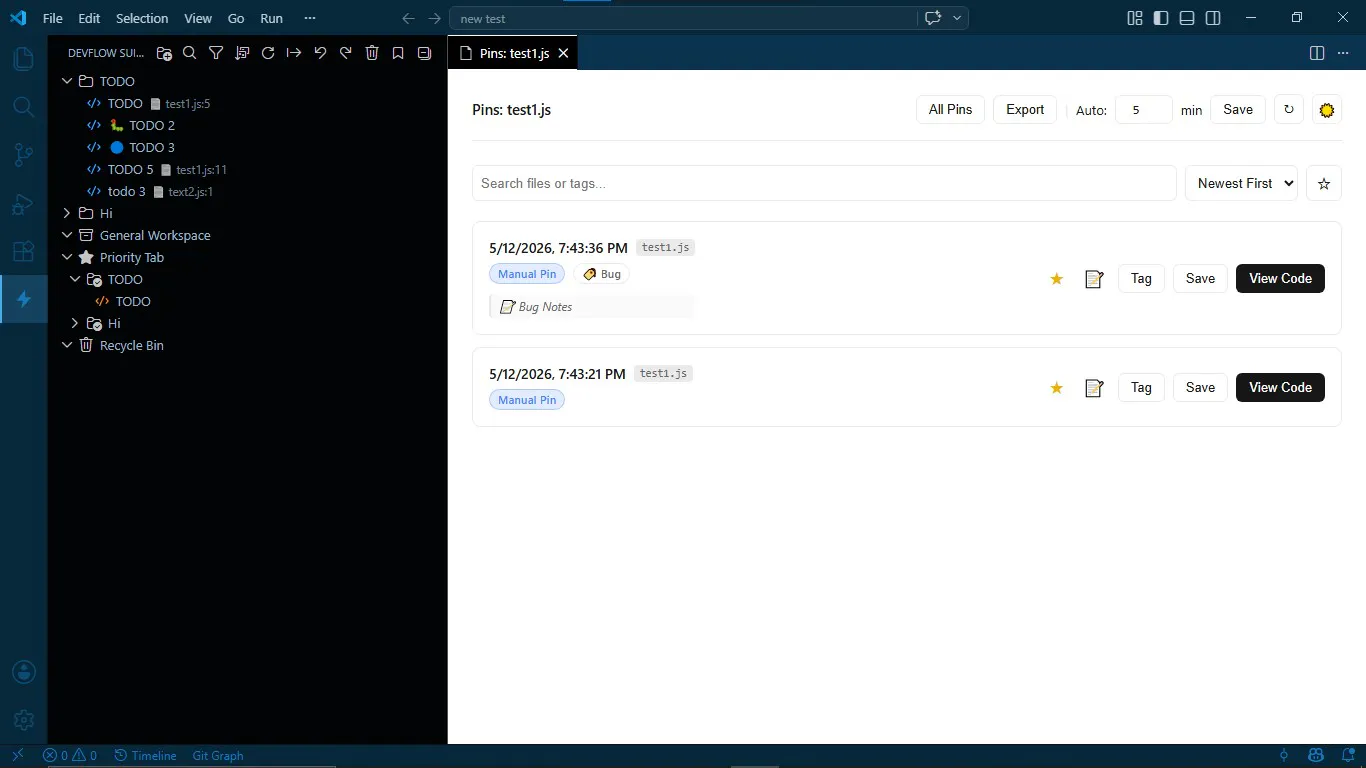The height and width of the screenshot is (768, 1366).
Task: Close the Pins: test1.js tab
Action: click(x=563, y=53)
